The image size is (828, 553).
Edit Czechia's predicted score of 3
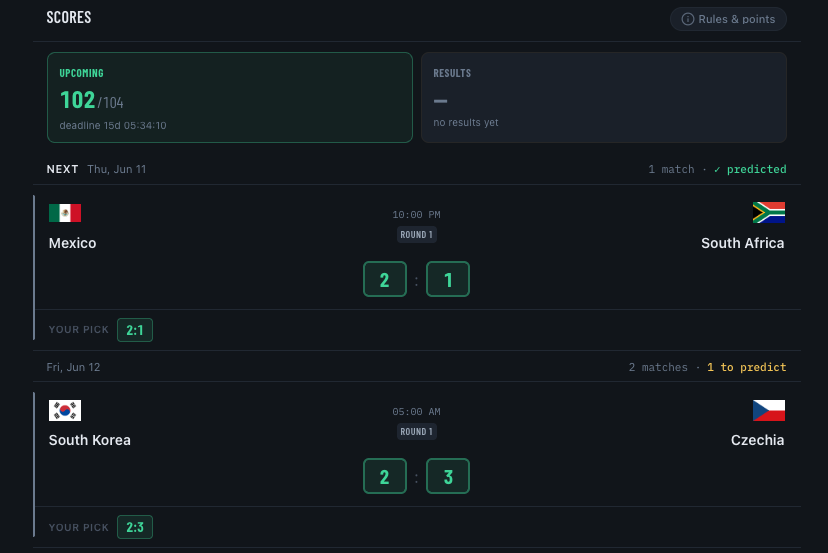point(448,476)
